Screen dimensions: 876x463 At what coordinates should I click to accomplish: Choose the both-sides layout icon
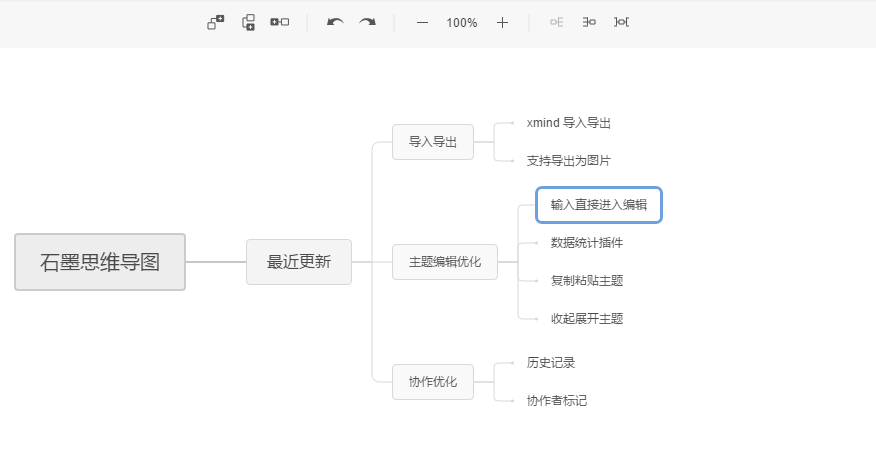[621, 22]
